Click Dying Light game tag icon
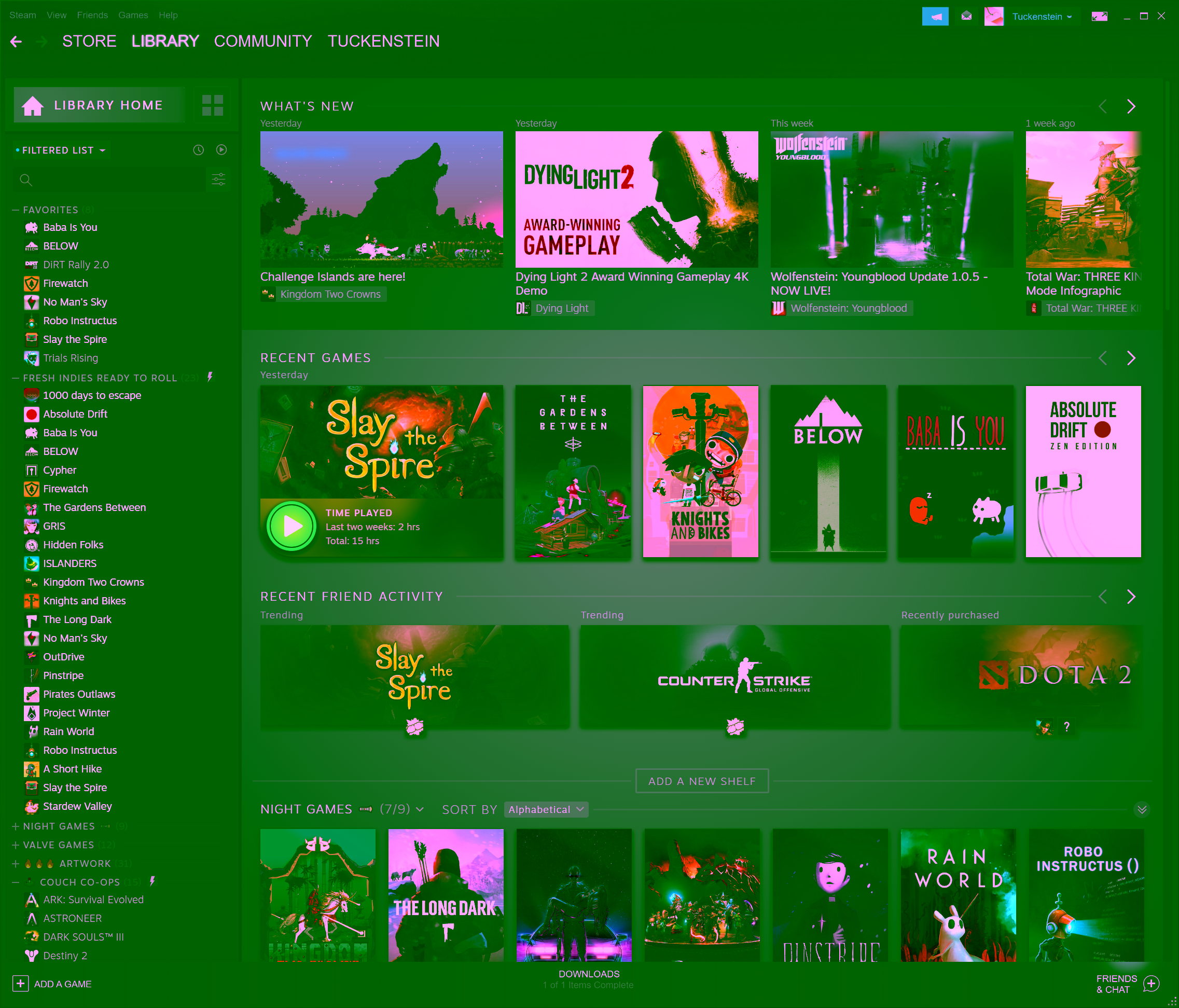 click(522, 309)
